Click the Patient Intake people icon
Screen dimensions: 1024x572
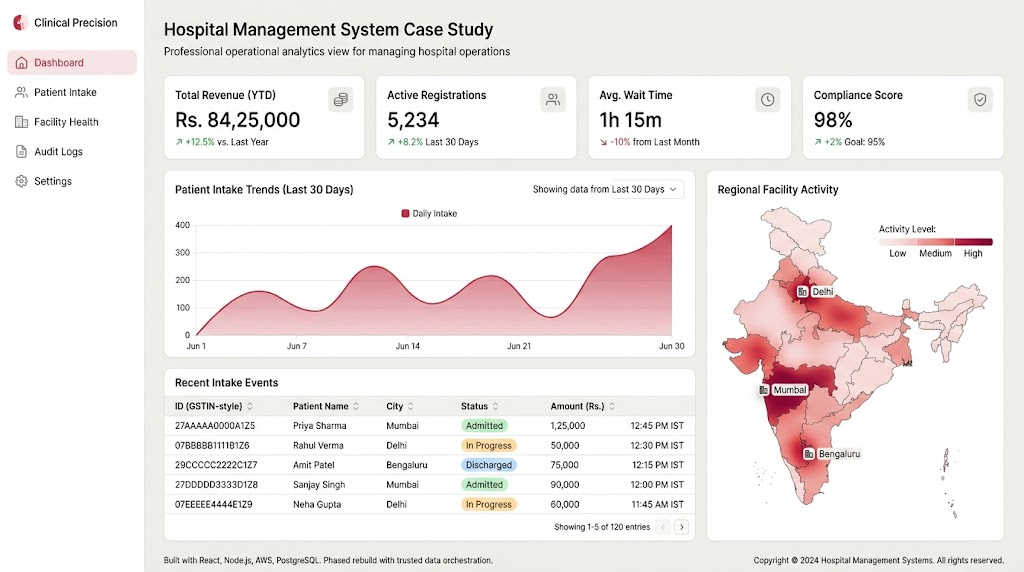tap(22, 92)
